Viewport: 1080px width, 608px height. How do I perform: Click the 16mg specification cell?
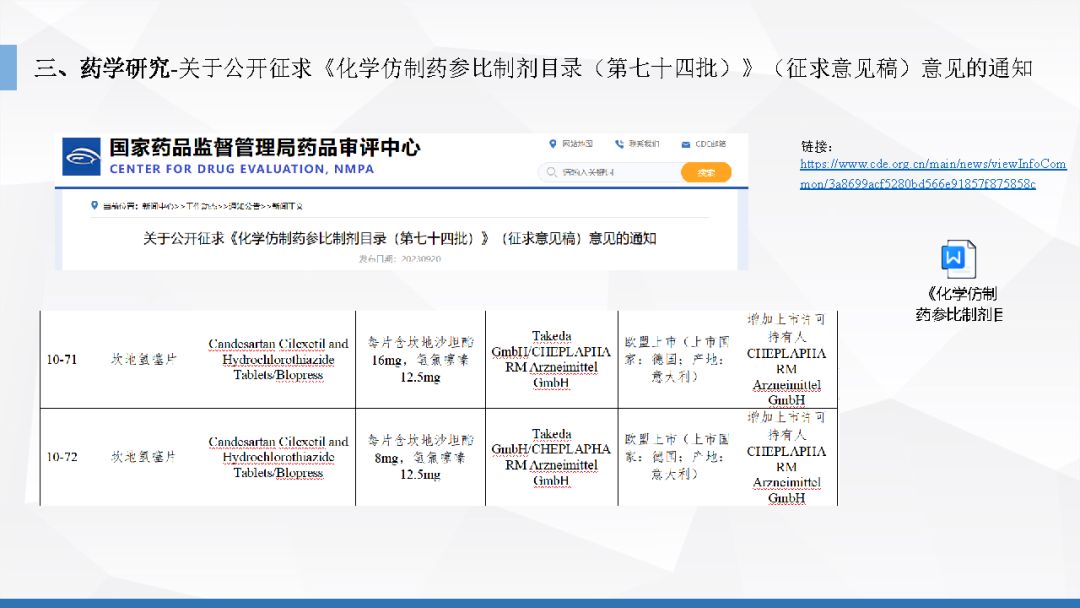click(x=420, y=359)
